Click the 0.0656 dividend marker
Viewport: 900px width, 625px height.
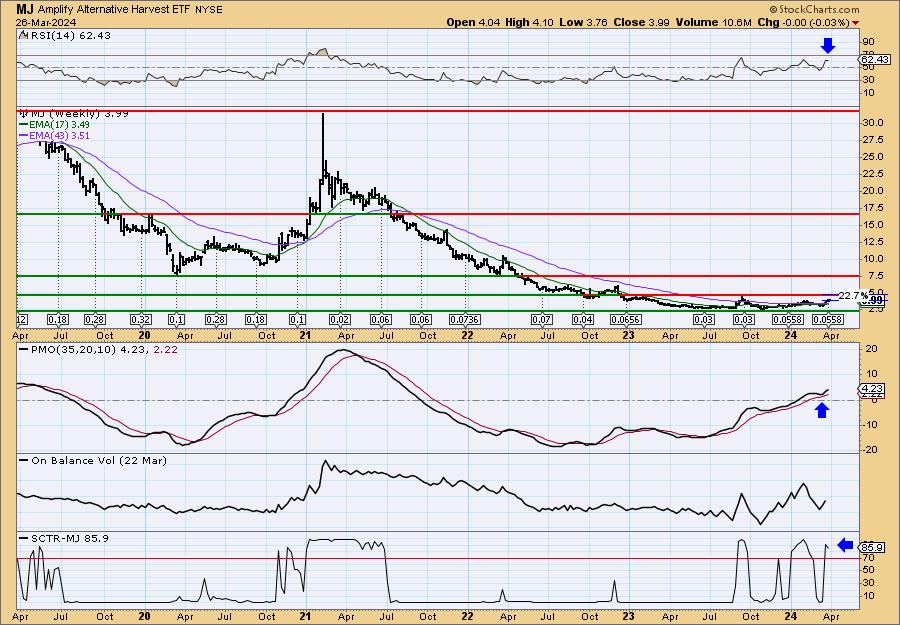(626, 320)
